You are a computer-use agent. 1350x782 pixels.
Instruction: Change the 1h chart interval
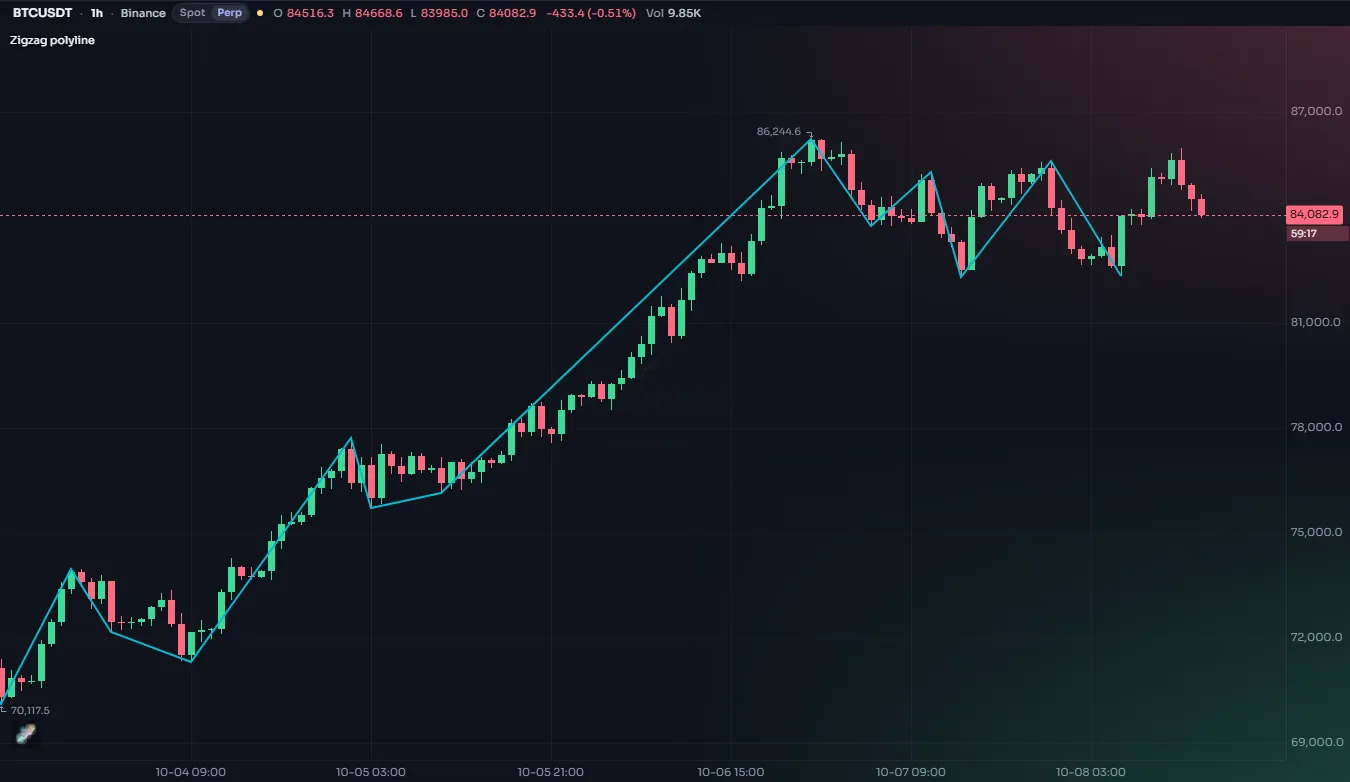(x=96, y=13)
